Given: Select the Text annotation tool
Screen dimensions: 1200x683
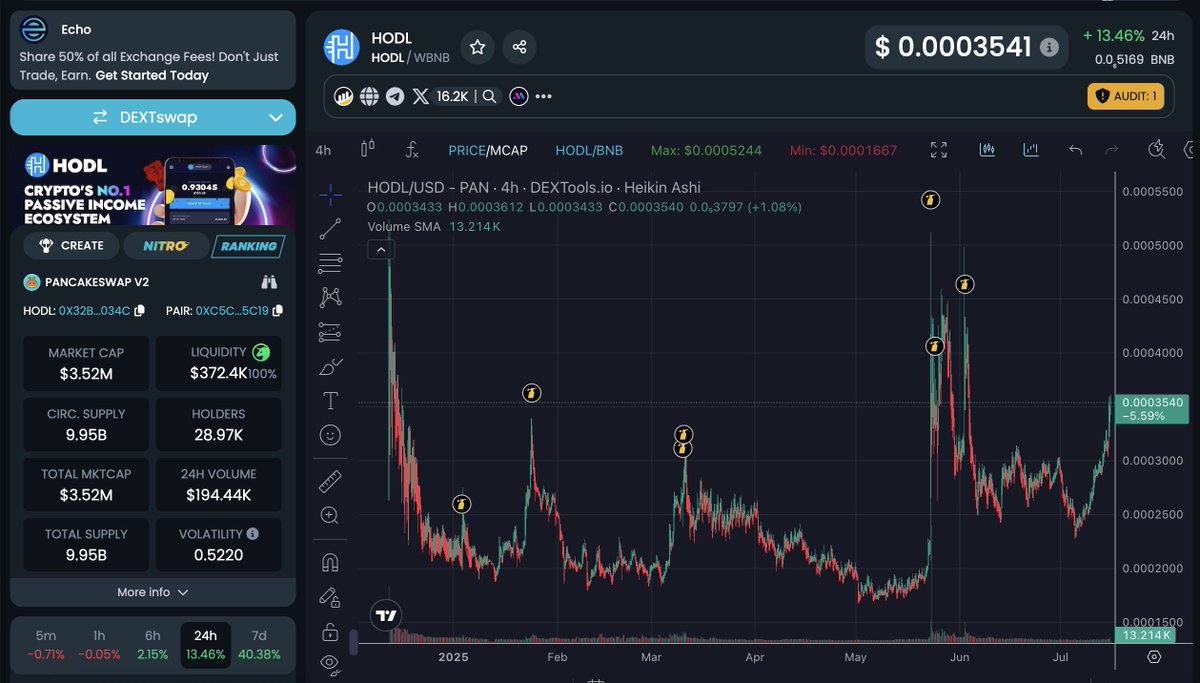Looking at the screenshot, I should pyautogui.click(x=330, y=401).
